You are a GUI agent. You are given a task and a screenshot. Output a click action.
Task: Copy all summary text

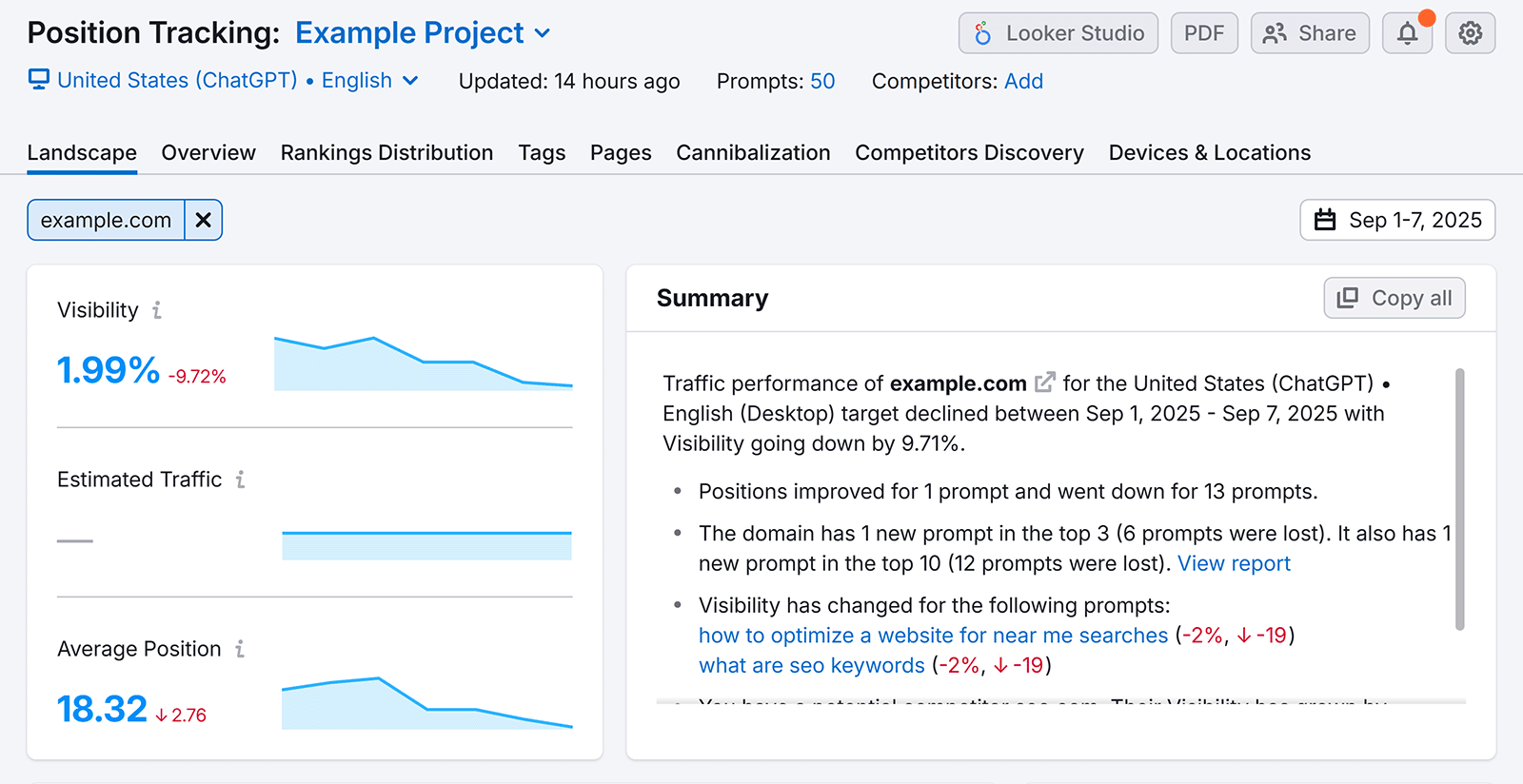pyautogui.click(x=1394, y=298)
